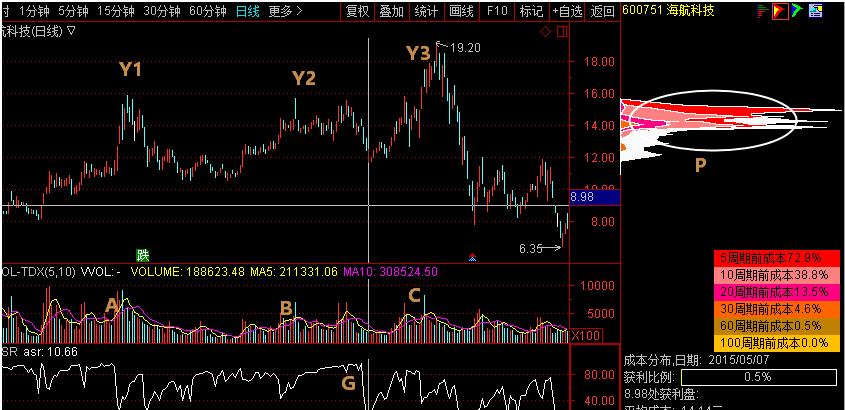Image resolution: width=845 pixels, height=410 pixels.
Task: Click the green 跌 marker below the chart
Action: (x=142, y=255)
